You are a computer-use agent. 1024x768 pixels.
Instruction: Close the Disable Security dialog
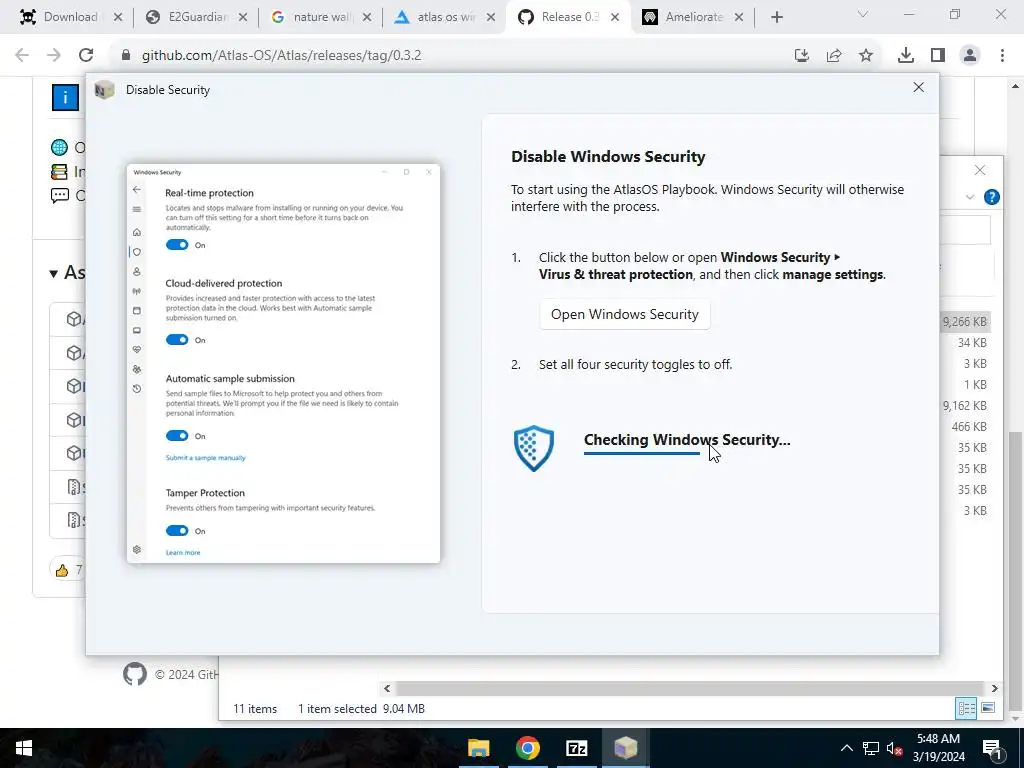(x=918, y=88)
